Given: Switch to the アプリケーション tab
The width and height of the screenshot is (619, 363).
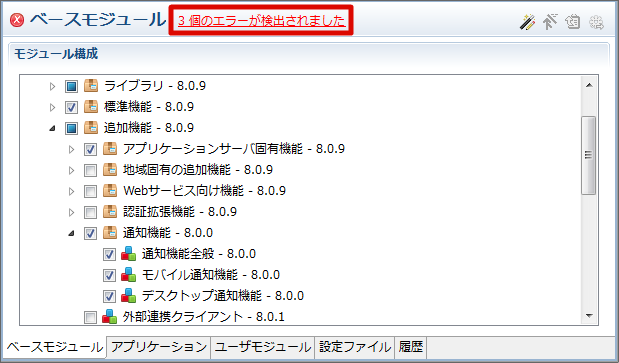Looking at the screenshot, I should 159,347.
